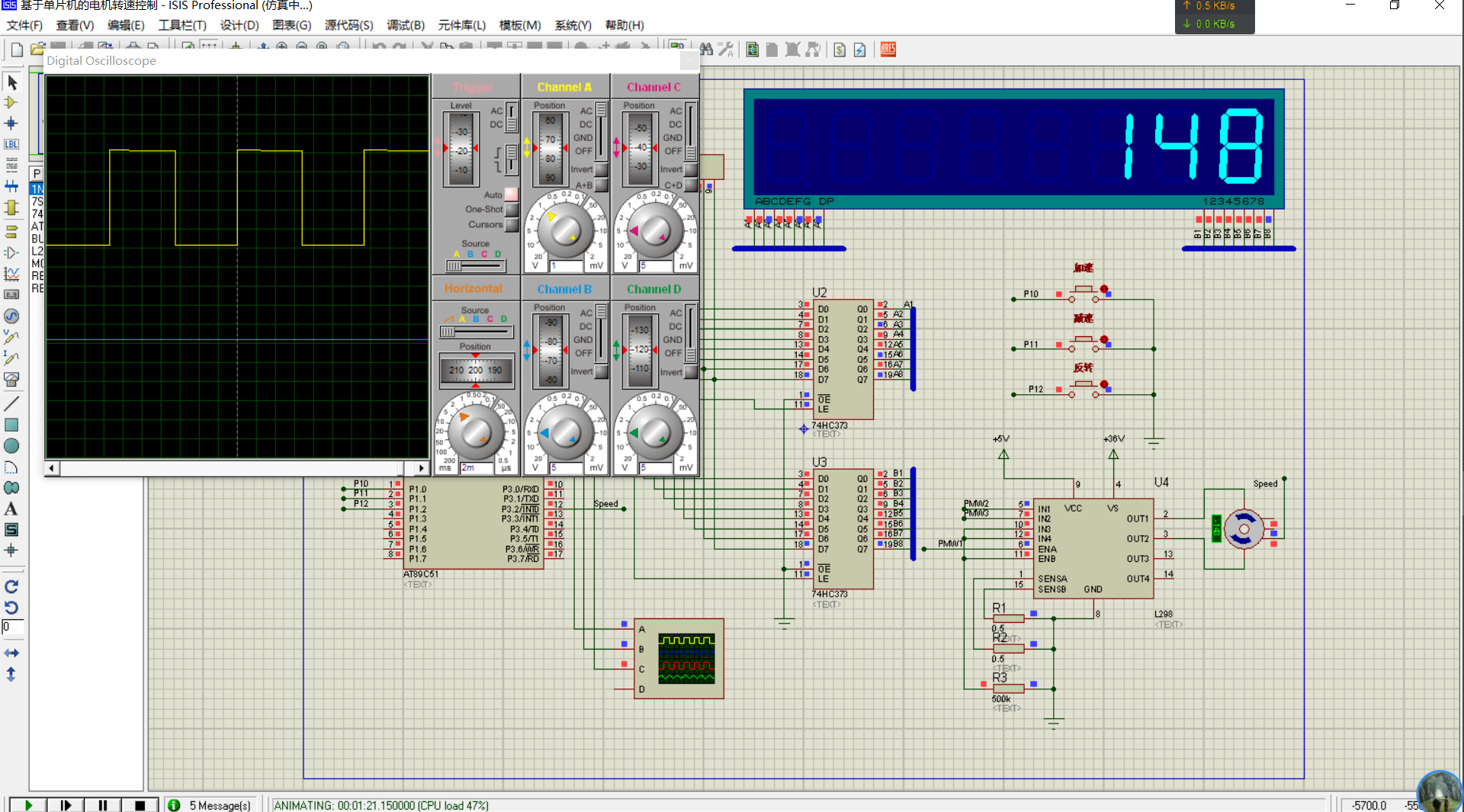The width and height of the screenshot is (1464, 812).
Task: Click the Horizontal timebase 2m field
Action: point(477,467)
